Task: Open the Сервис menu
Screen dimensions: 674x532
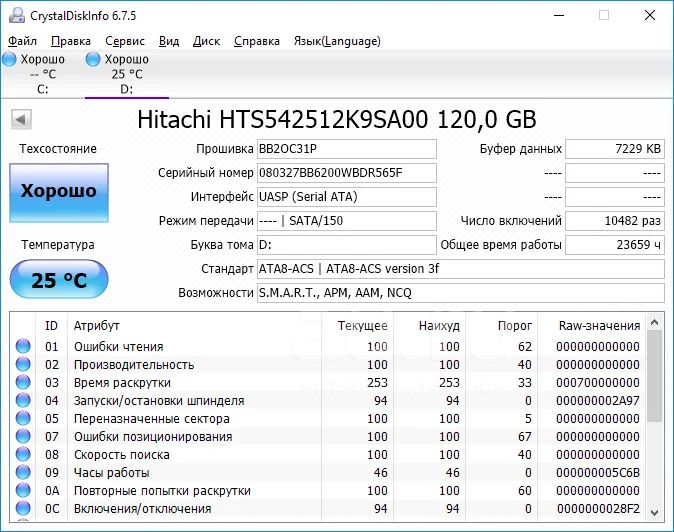Action: pyautogui.click(x=125, y=41)
